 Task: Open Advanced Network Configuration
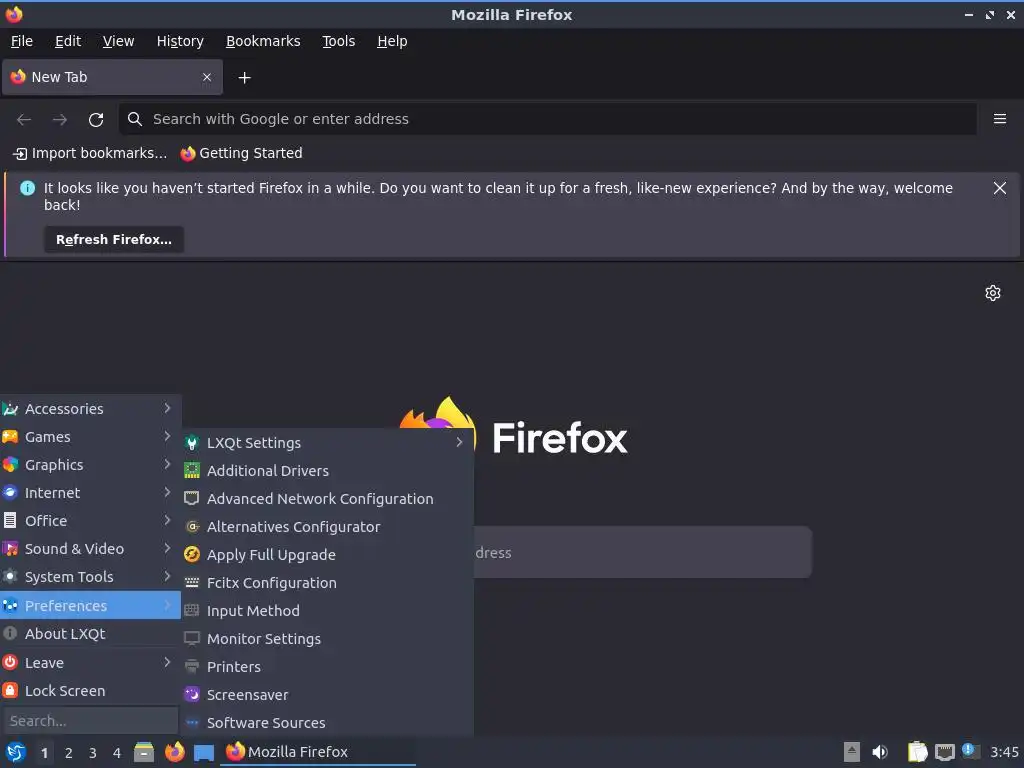point(328,499)
